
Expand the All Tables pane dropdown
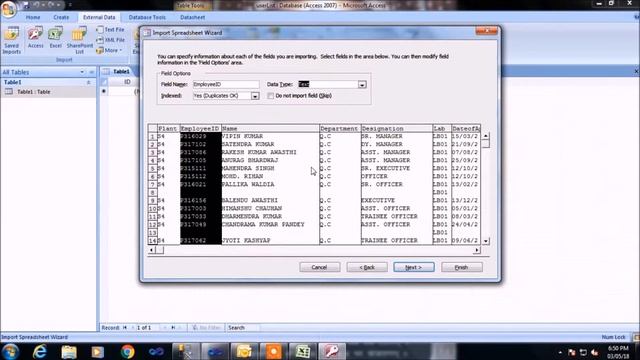[x=82, y=72]
